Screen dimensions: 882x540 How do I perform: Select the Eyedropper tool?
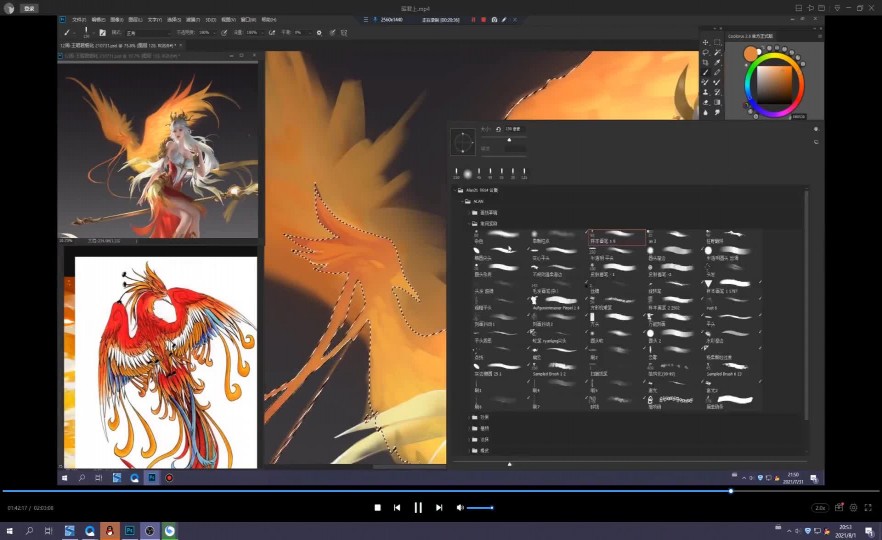pyautogui.click(x=717, y=62)
